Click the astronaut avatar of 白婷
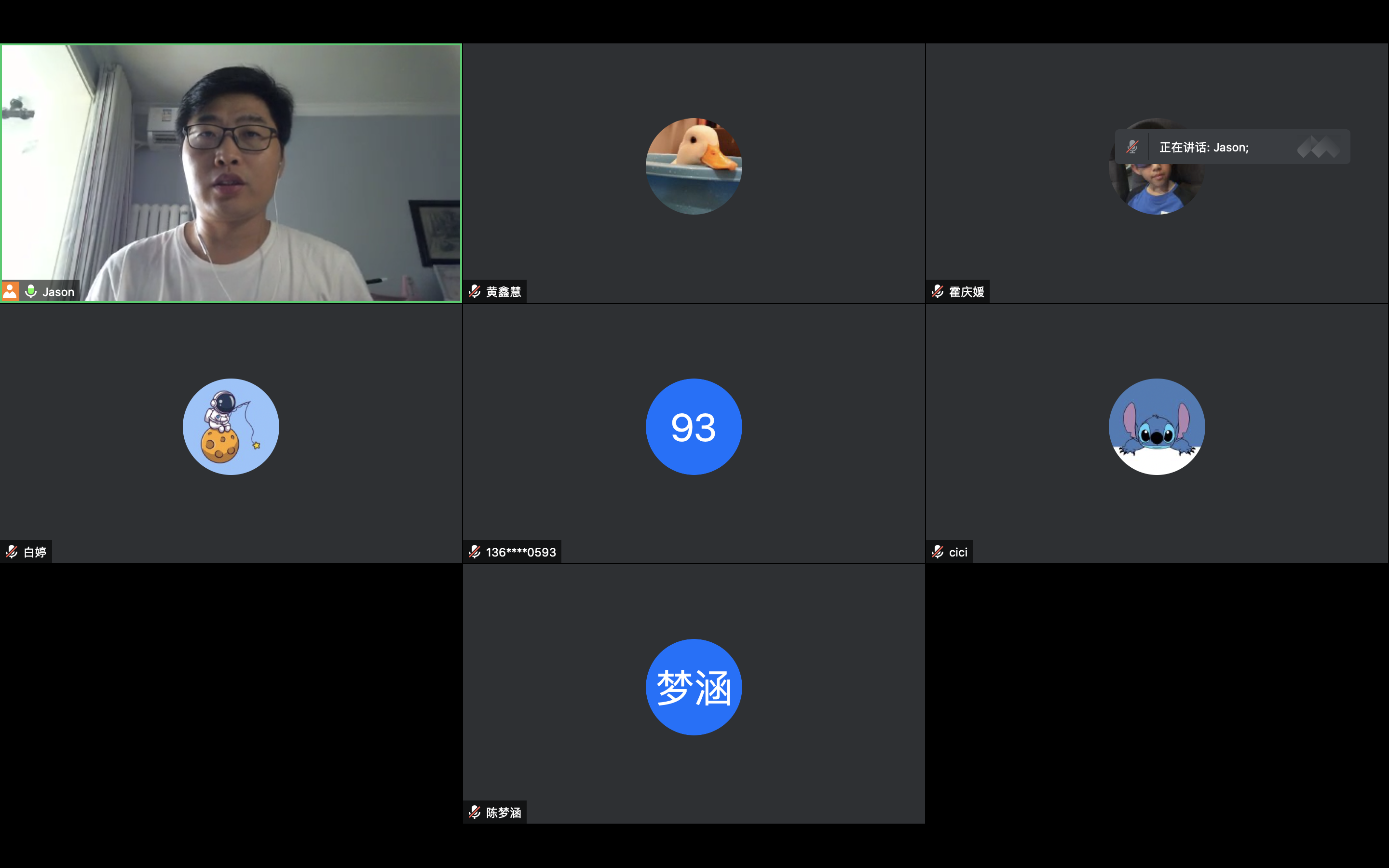Viewport: 1389px width, 868px height. (231, 427)
